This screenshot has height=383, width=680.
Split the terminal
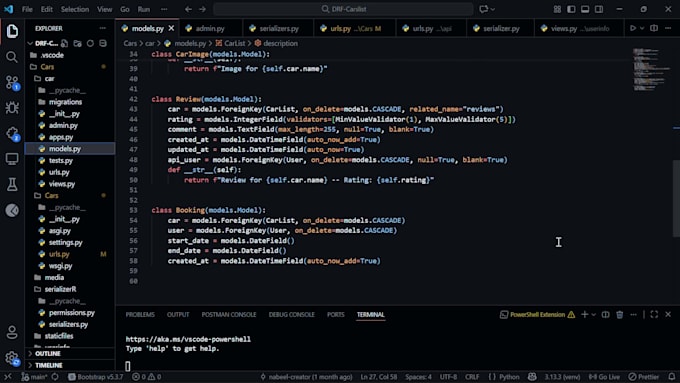click(605, 314)
